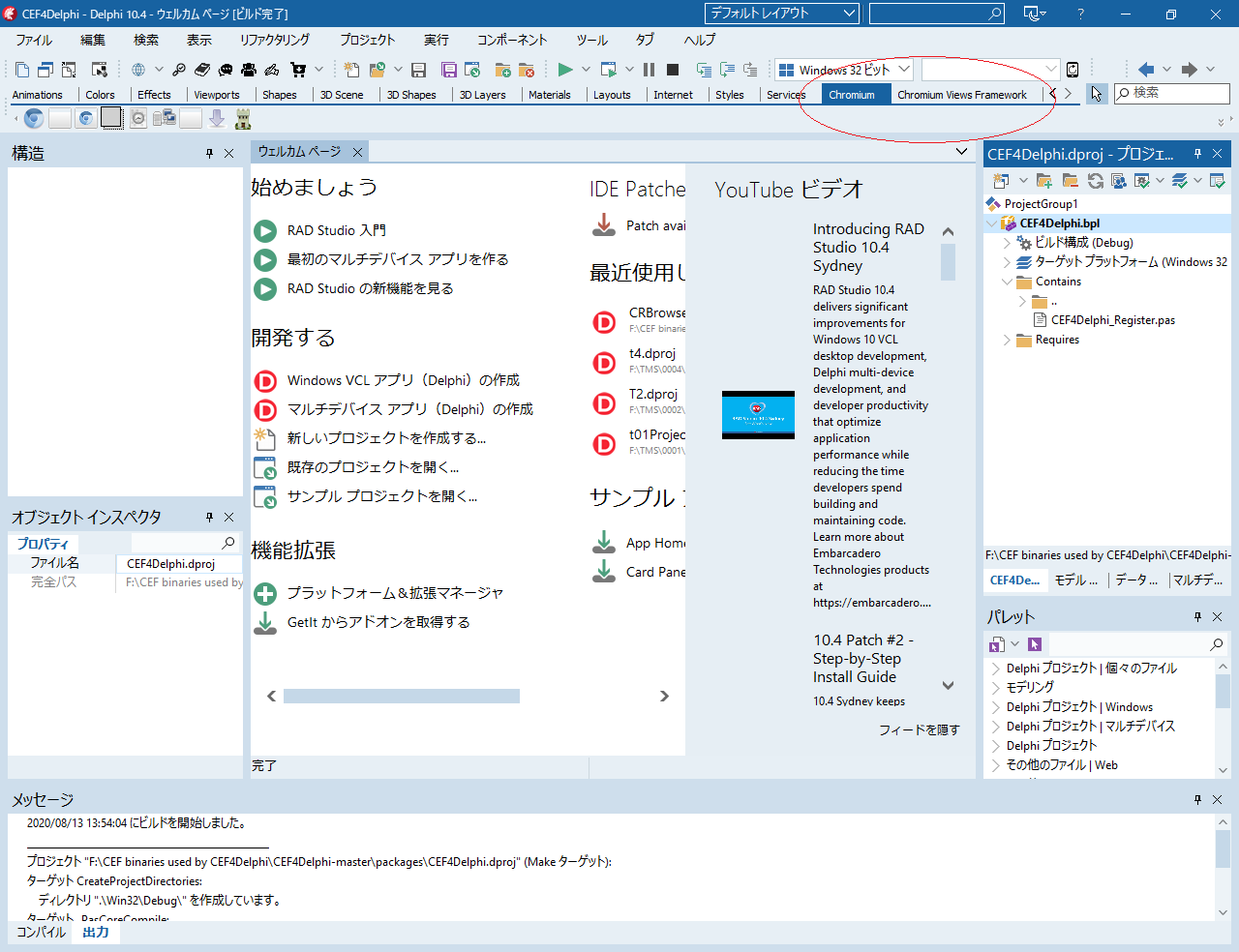This screenshot has width=1239, height=952.
Task: Switch to the Internet palette tab
Action: point(673,95)
